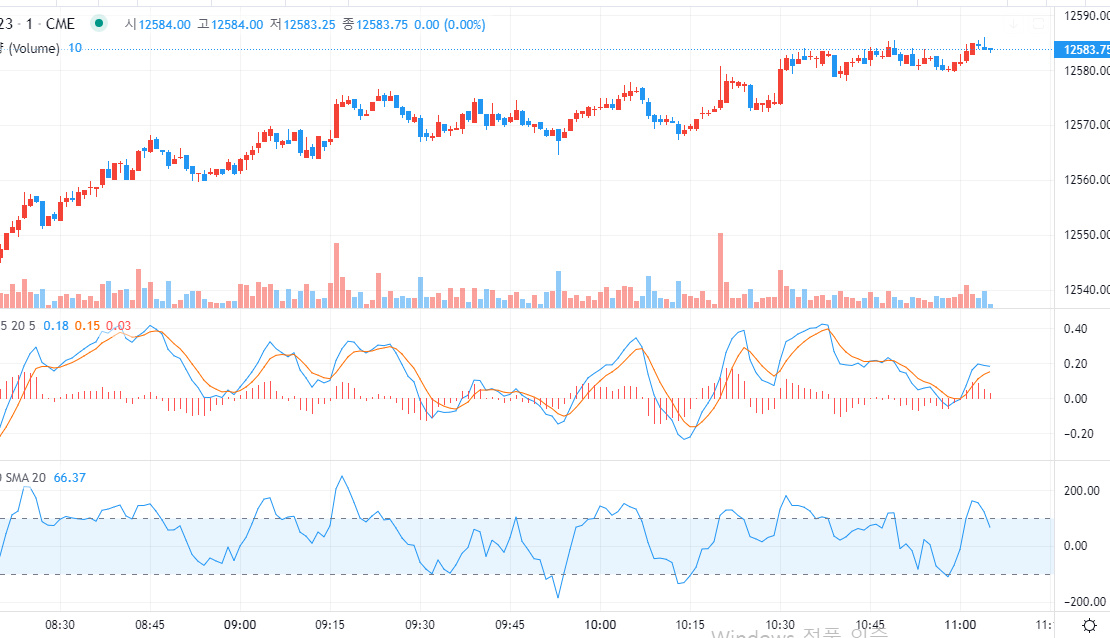This screenshot has height=638, width=1110.
Task: Click the green market status dot
Action: (x=99, y=23)
